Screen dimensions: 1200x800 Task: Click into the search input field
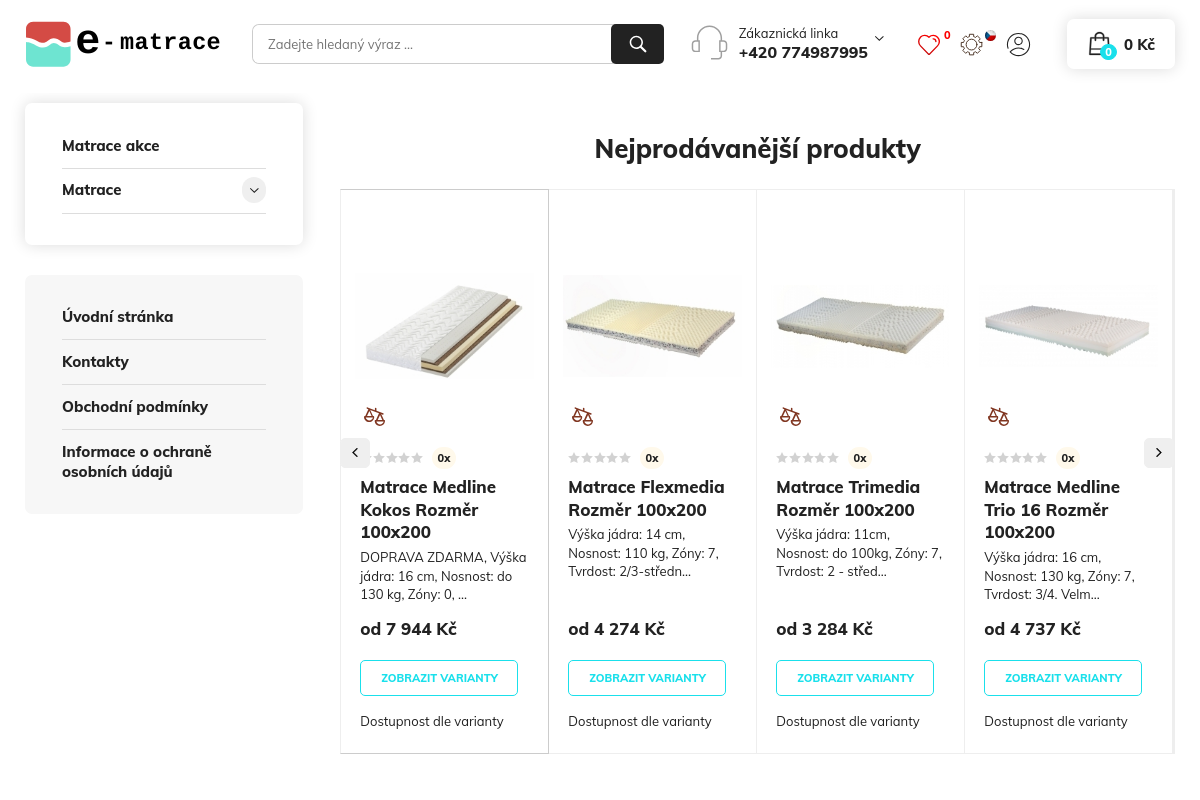(432, 44)
